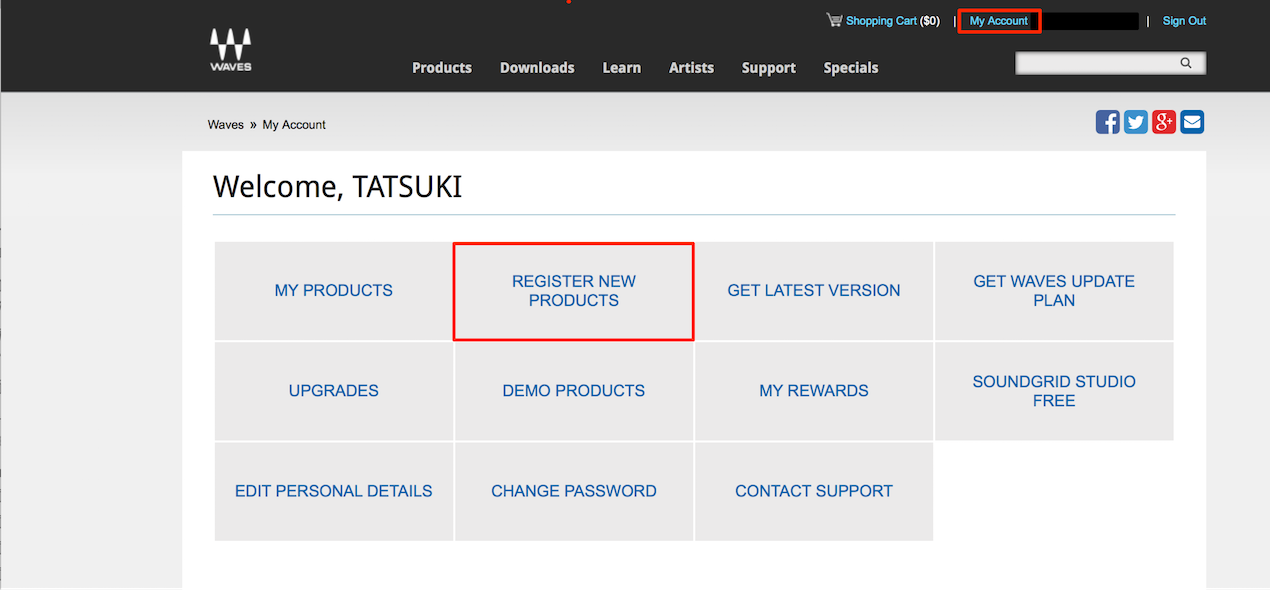Open CONTACT SUPPORT tile
The image size is (1270, 590).
(814, 491)
